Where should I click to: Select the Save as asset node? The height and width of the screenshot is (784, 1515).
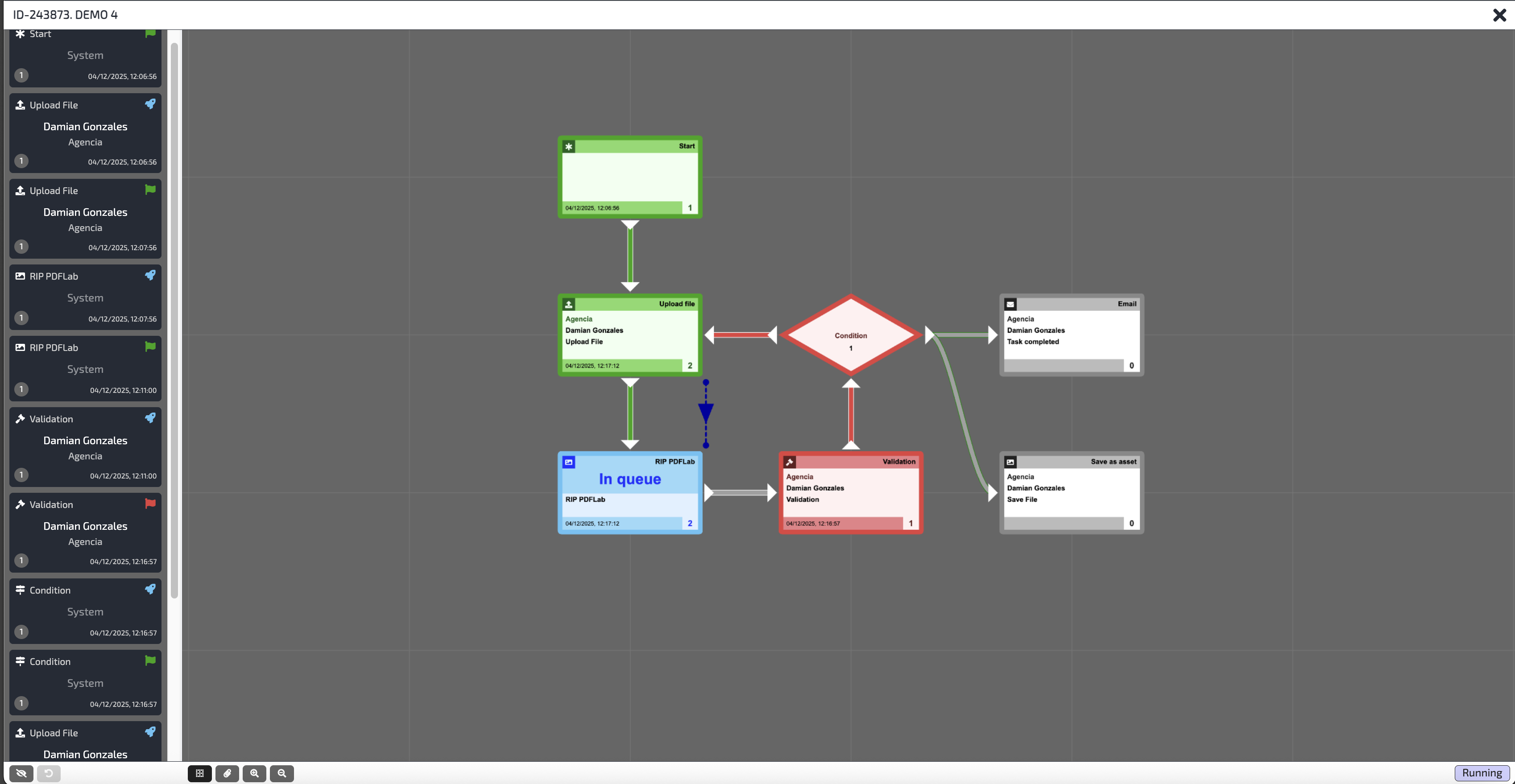tap(1071, 492)
